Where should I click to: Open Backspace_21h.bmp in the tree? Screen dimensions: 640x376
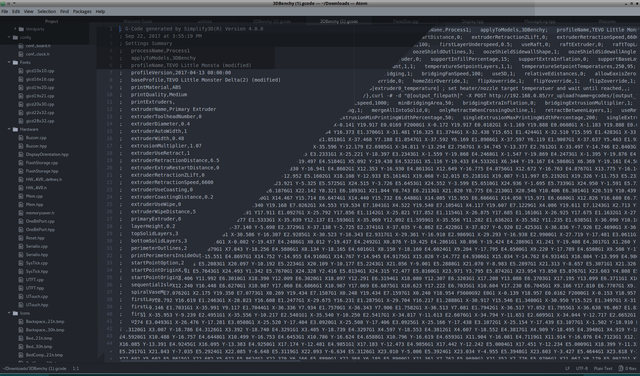pos(45,322)
